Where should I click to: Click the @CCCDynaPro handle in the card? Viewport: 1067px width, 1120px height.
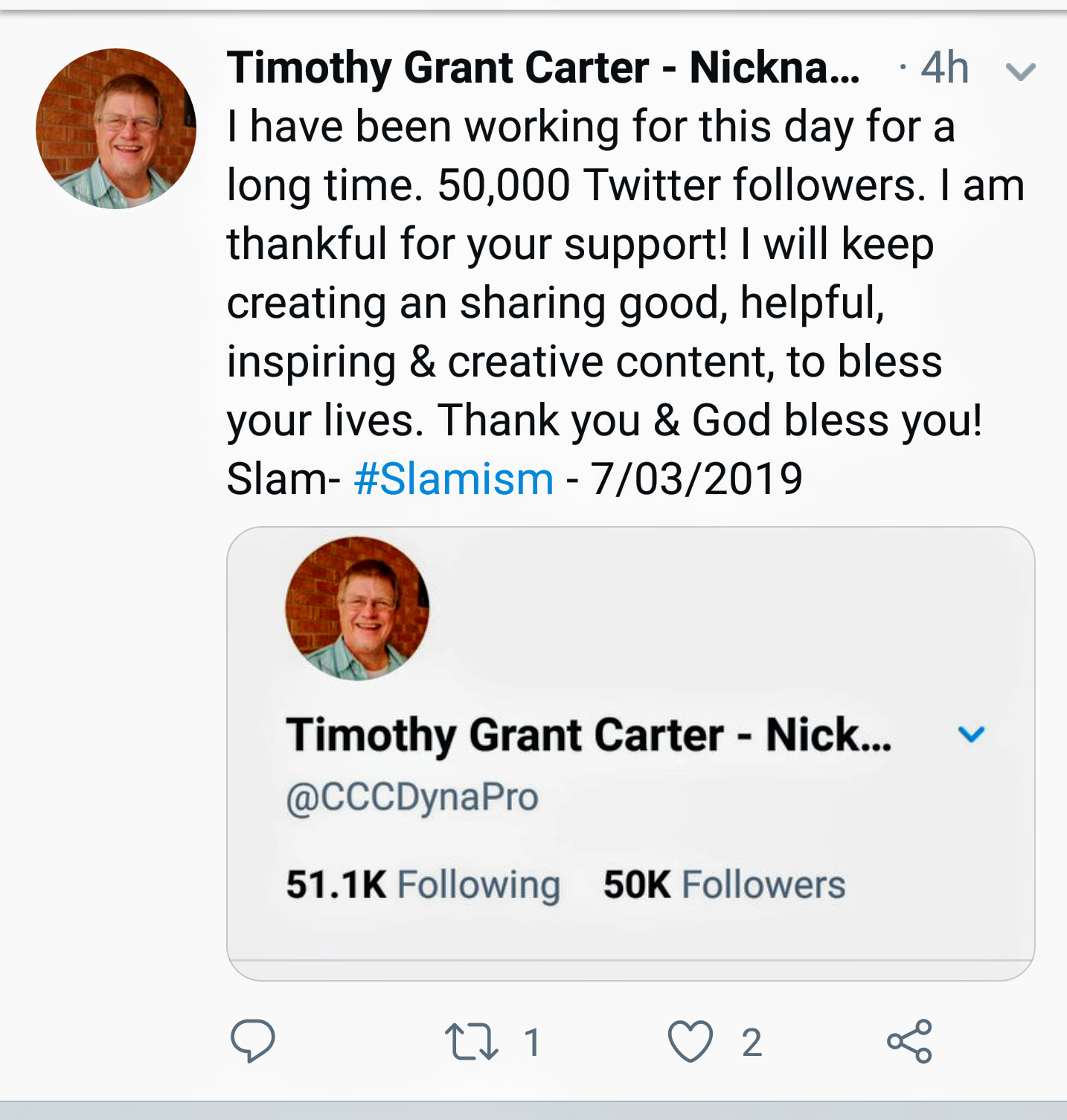(x=411, y=797)
